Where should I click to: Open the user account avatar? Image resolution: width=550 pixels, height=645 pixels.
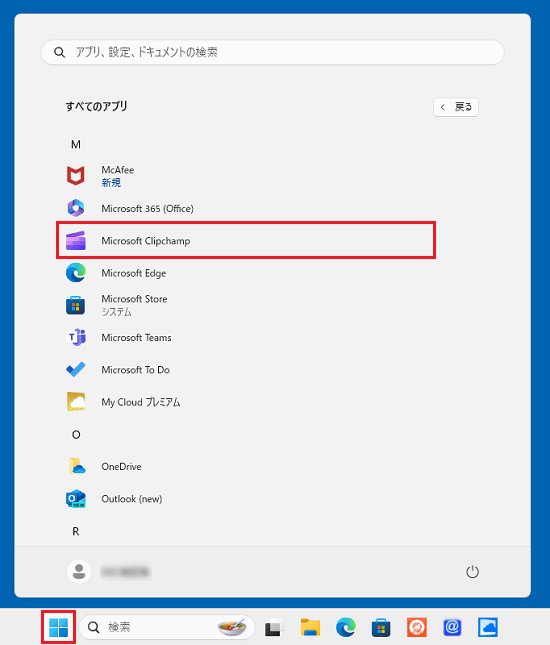pyautogui.click(x=79, y=571)
